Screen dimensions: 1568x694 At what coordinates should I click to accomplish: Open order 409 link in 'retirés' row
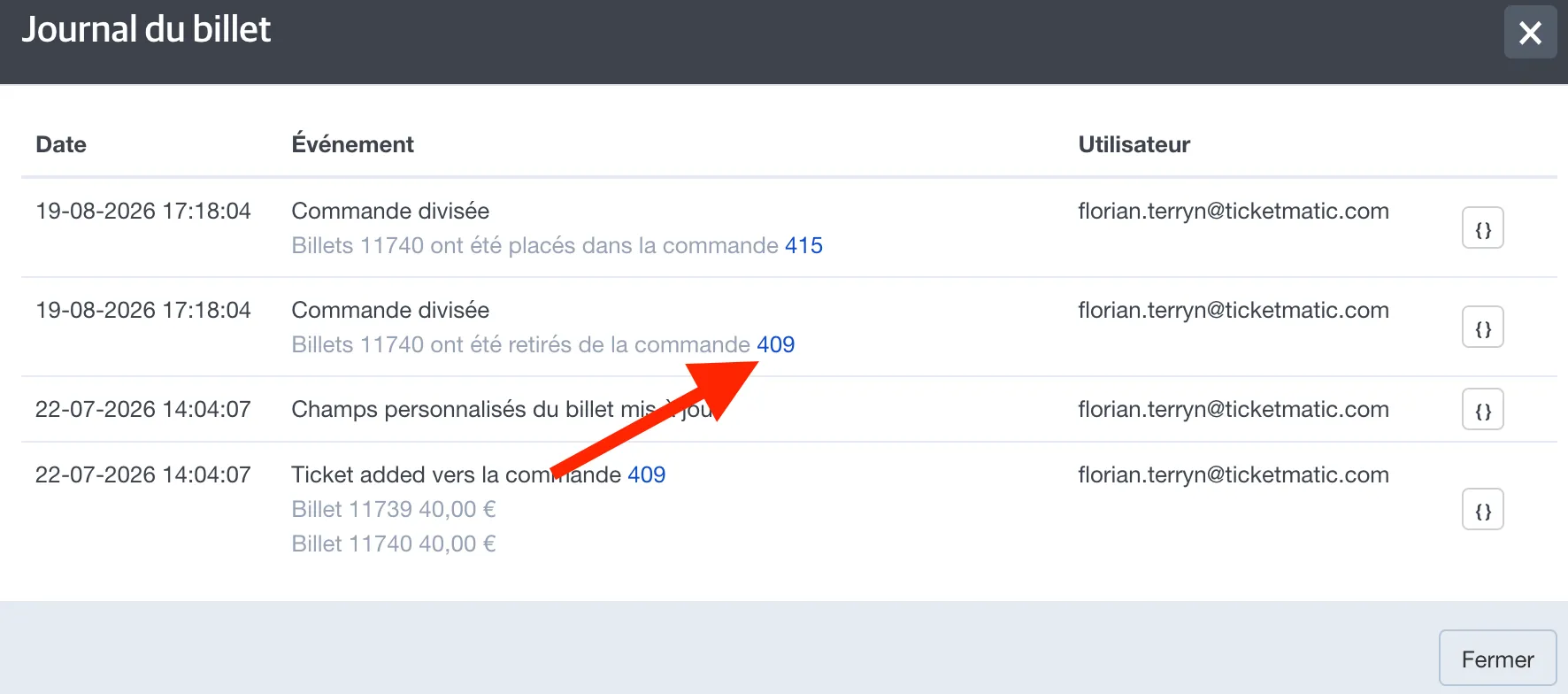pyautogui.click(x=775, y=344)
